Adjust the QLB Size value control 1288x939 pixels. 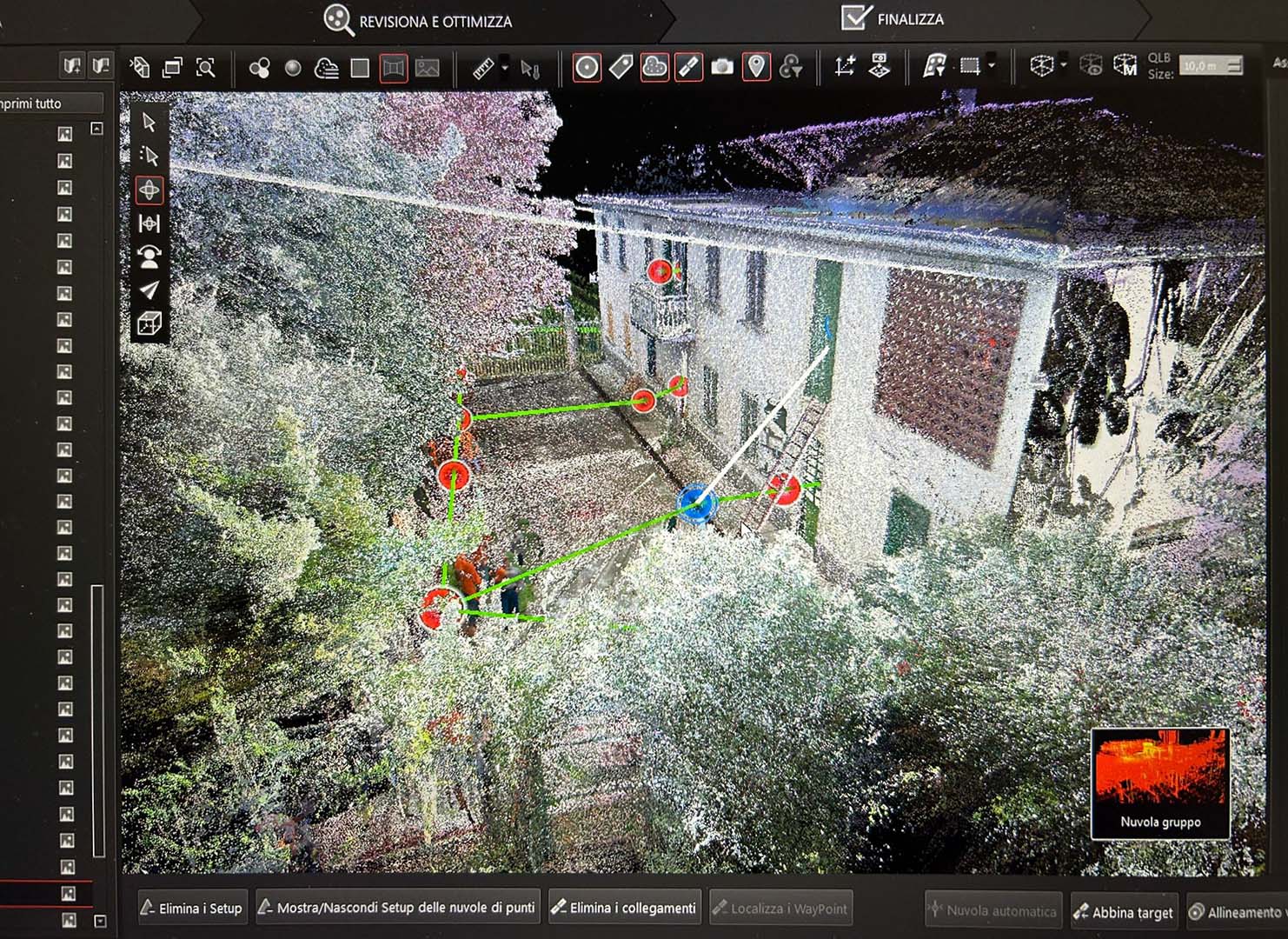click(x=1211, y=66)
